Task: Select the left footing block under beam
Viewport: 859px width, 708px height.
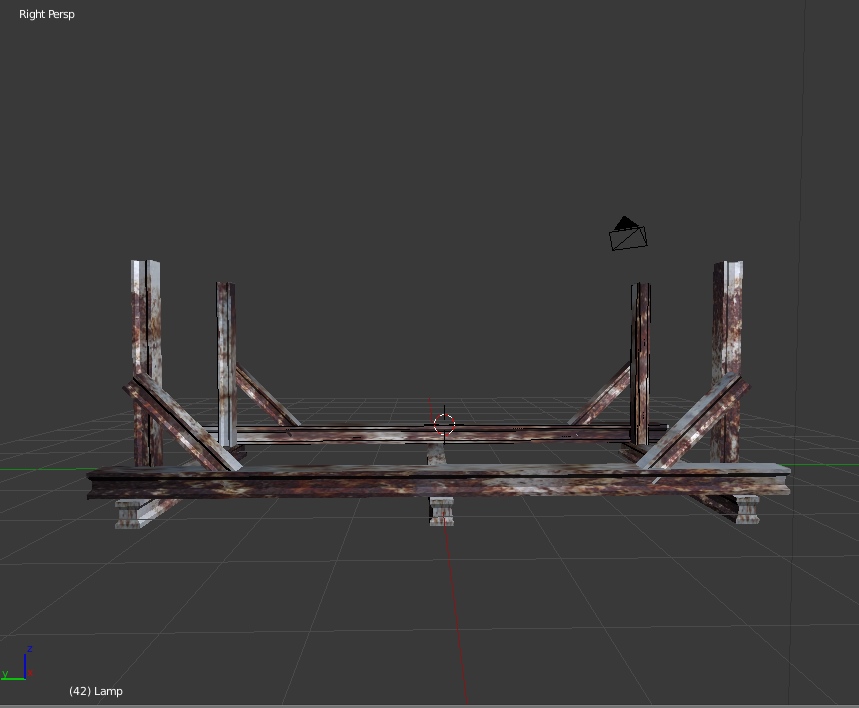Action: click(127, 513)
